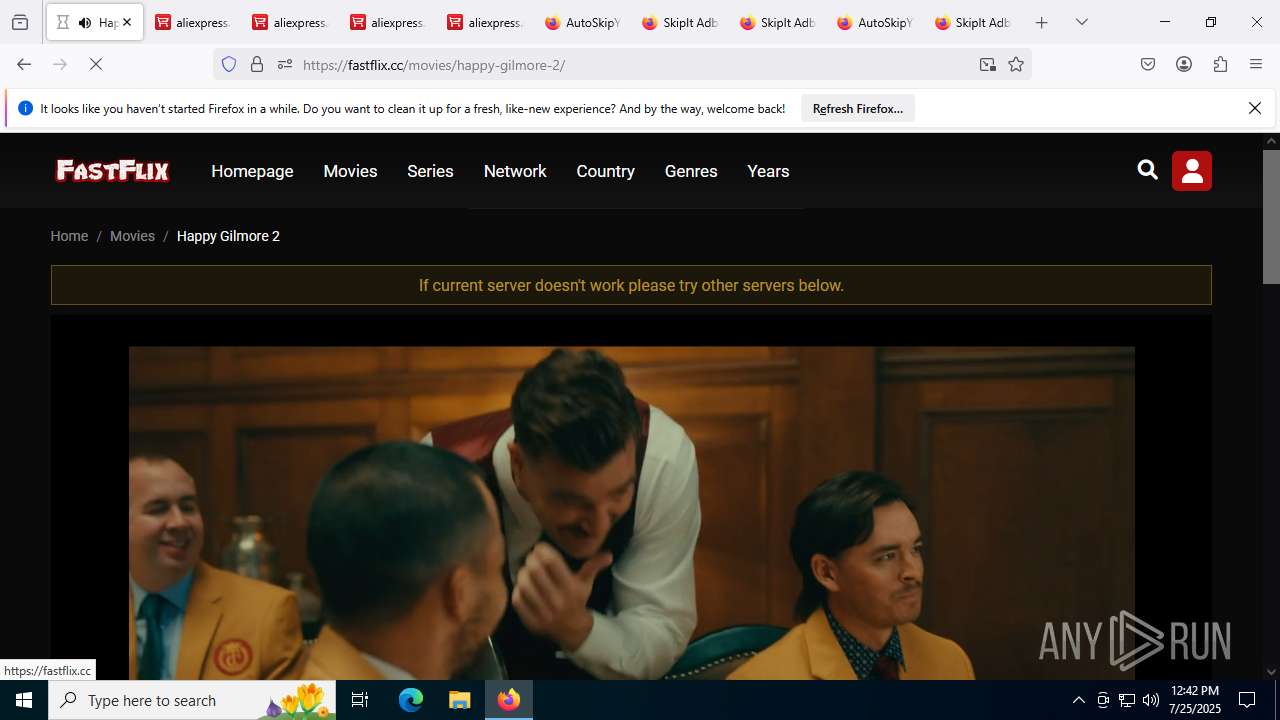Viewport: 1280px width, 720px height.
Task: Open the Windows Start menu
Action: (24, 700)
